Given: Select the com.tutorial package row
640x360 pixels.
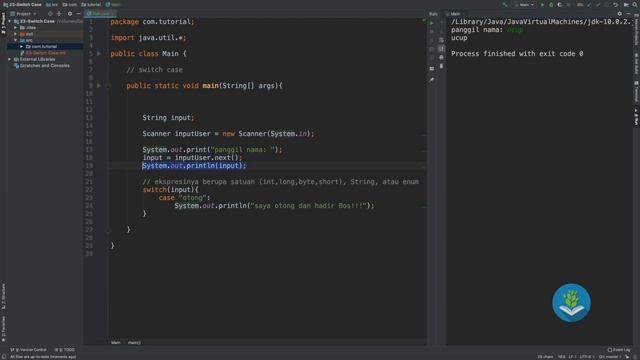Looking at the screenshot, I should pos(45,47).
